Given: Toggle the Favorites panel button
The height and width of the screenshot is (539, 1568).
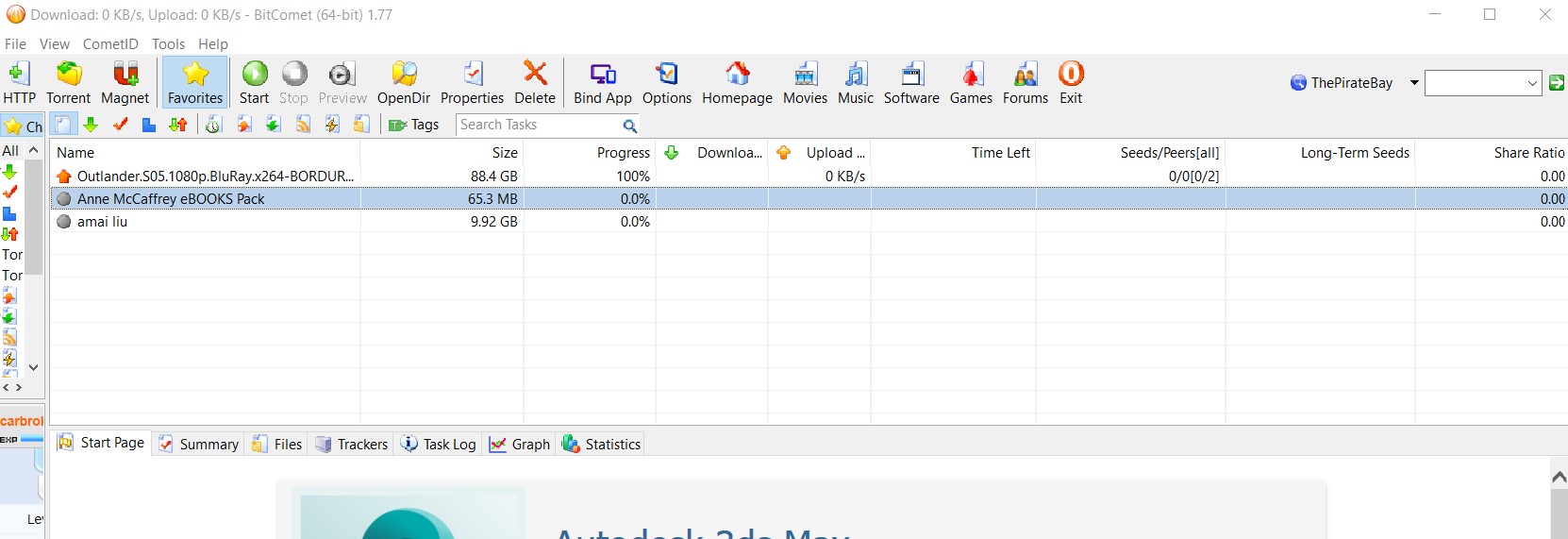Looking at the screenshot, I should 195,82.
